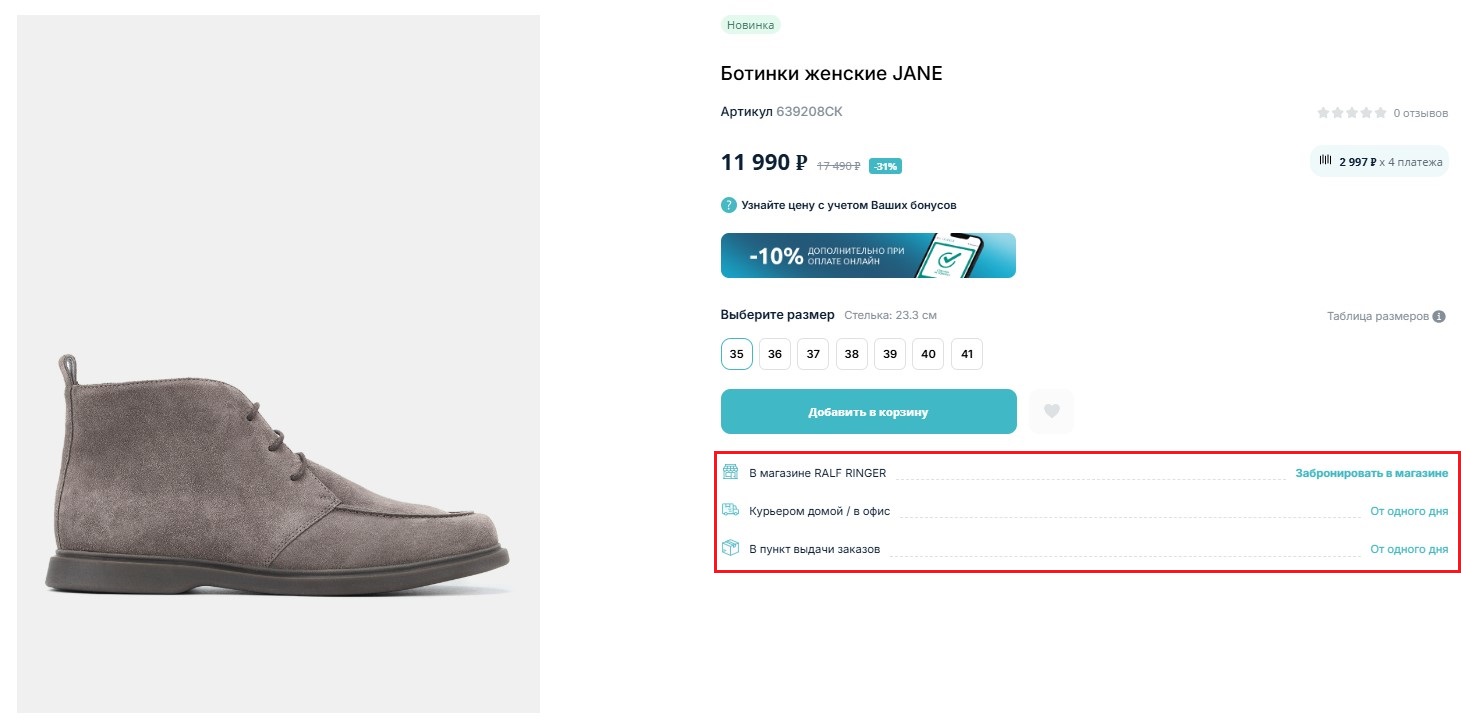Screen dimensions: 1476x728
Task: Open Забронировать в магазине link
Action: pyautogui.click(x=1371, y=473)
